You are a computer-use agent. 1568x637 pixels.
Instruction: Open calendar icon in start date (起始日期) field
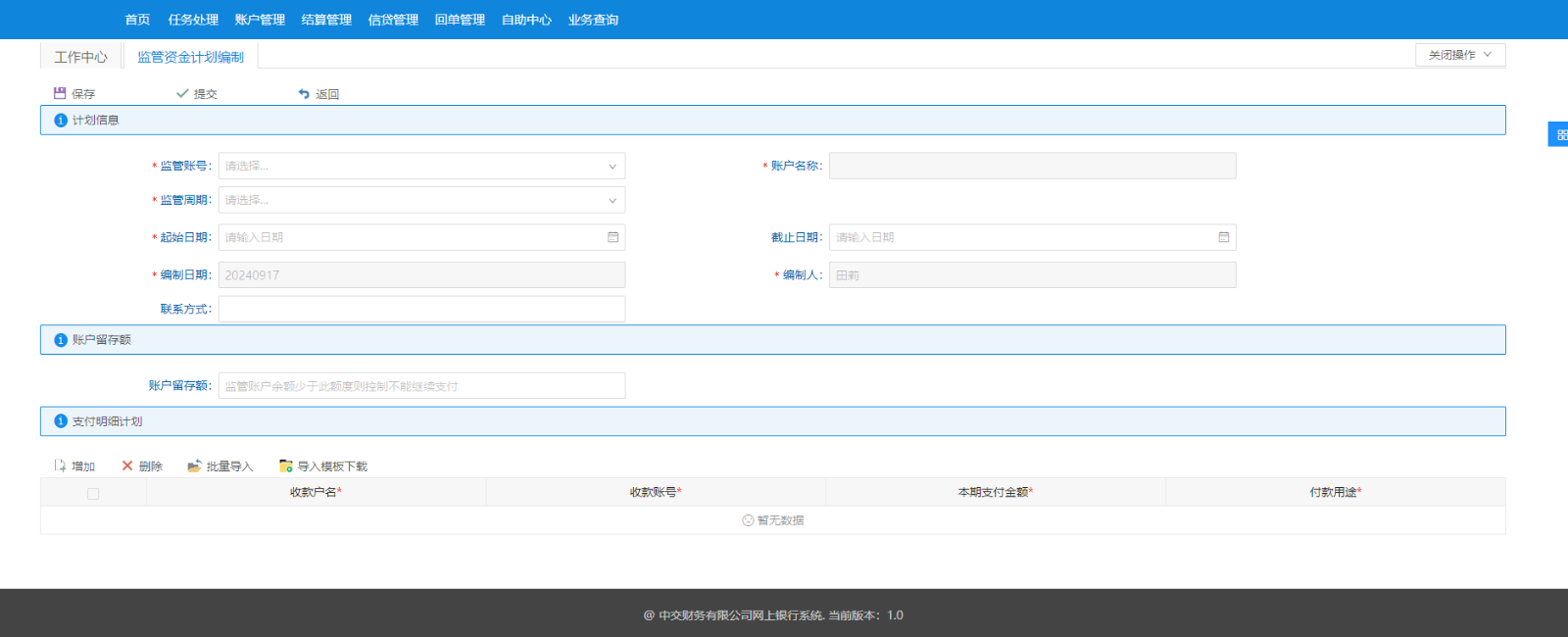pos(612,237)
